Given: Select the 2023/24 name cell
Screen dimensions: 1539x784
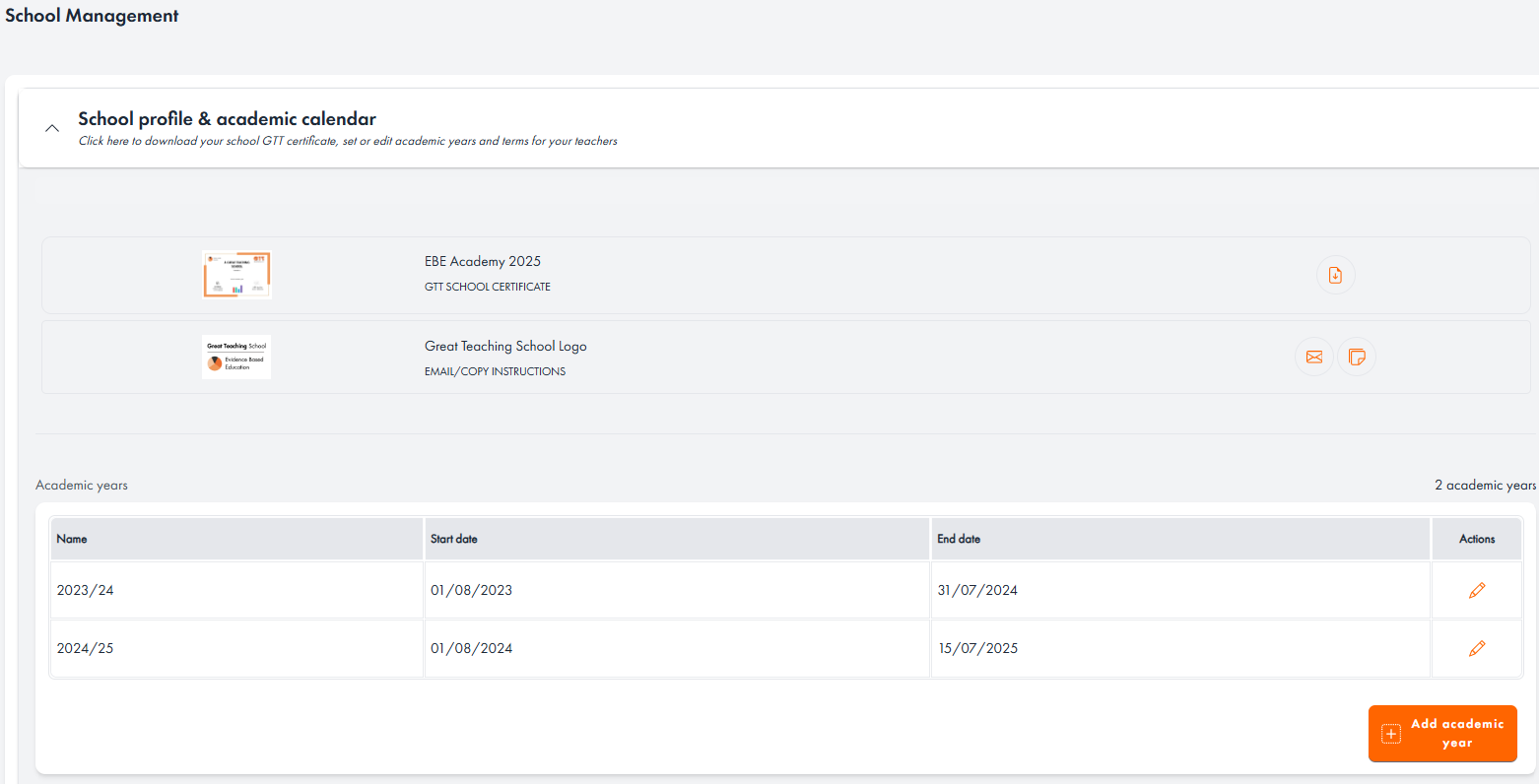Looking at the screenshot, I should pos(236,590).
